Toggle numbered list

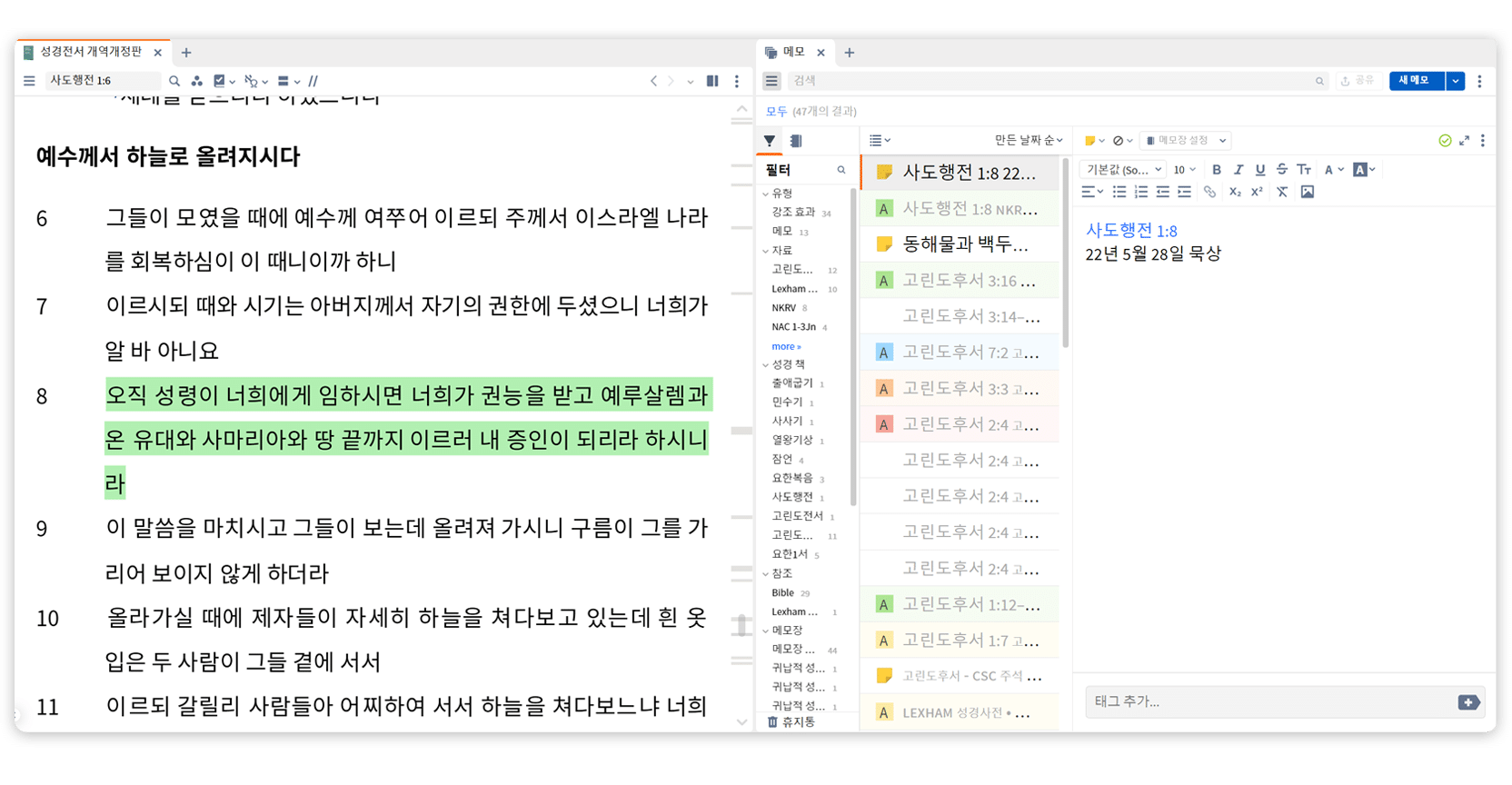coord(1141,192)
